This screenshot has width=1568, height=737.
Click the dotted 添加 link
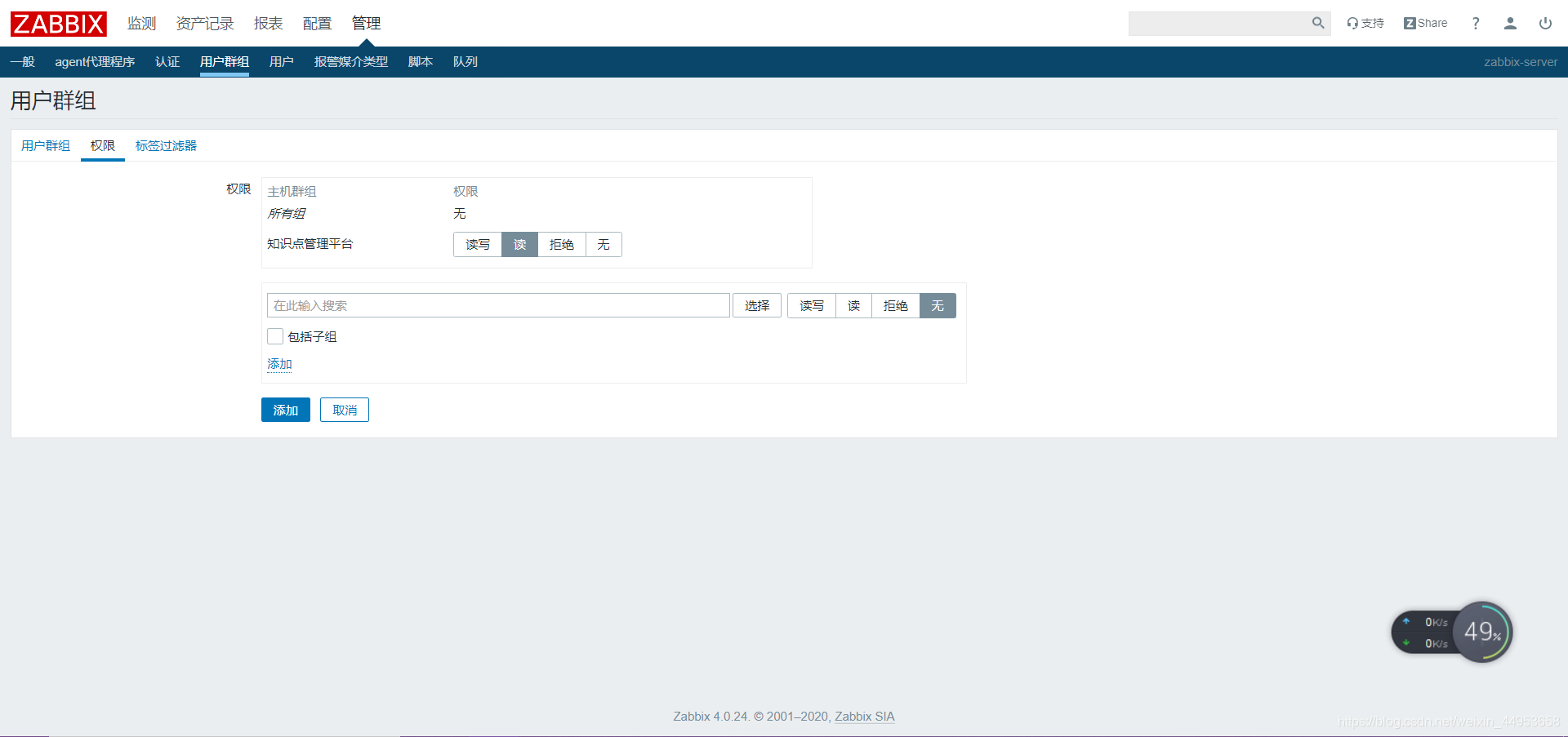[x=279, y=364]
